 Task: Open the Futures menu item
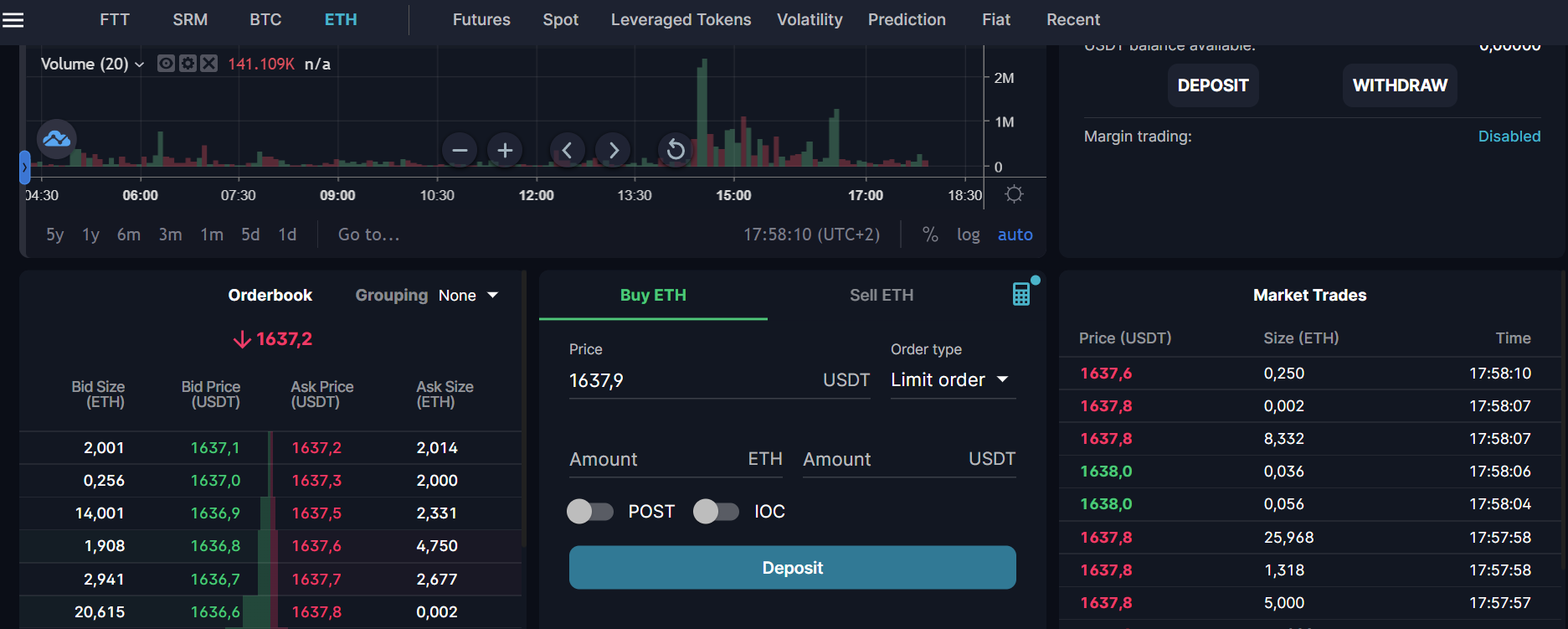481,19
